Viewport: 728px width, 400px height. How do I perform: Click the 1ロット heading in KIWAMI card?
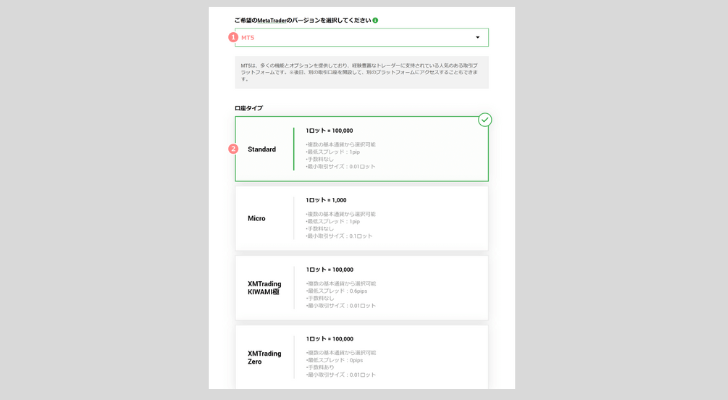click(x=329, y=269)
